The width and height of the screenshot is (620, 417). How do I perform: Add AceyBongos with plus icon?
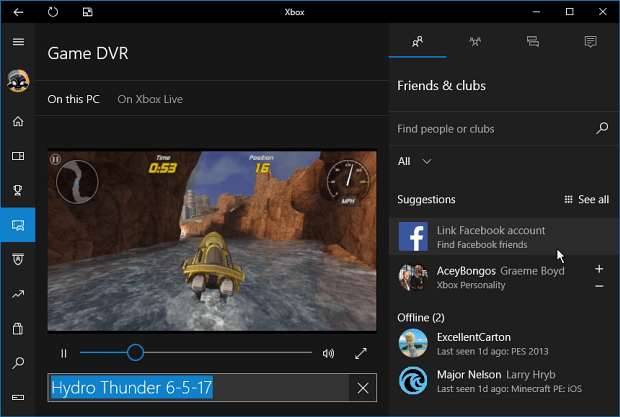click(599, 269)
